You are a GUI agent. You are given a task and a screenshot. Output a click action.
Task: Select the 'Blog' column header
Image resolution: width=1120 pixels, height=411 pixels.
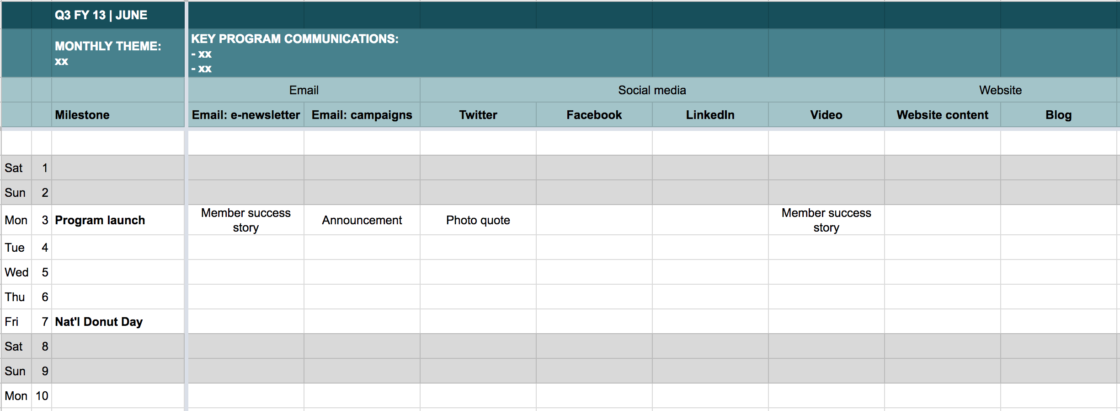[x=1059, y=114]
